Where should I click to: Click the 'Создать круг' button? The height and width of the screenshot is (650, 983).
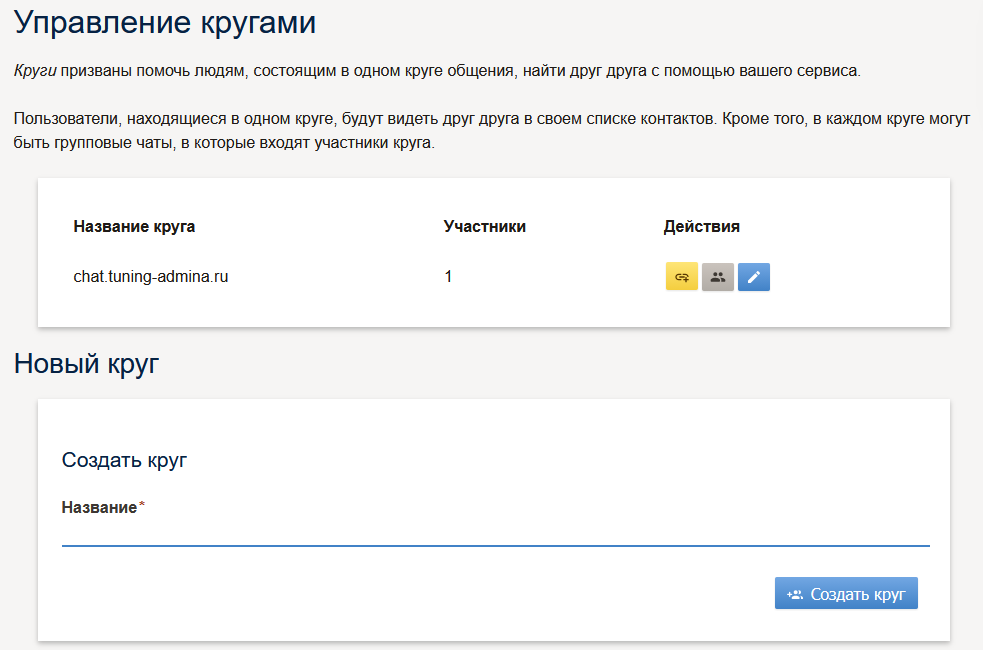(x=846, y=593)
